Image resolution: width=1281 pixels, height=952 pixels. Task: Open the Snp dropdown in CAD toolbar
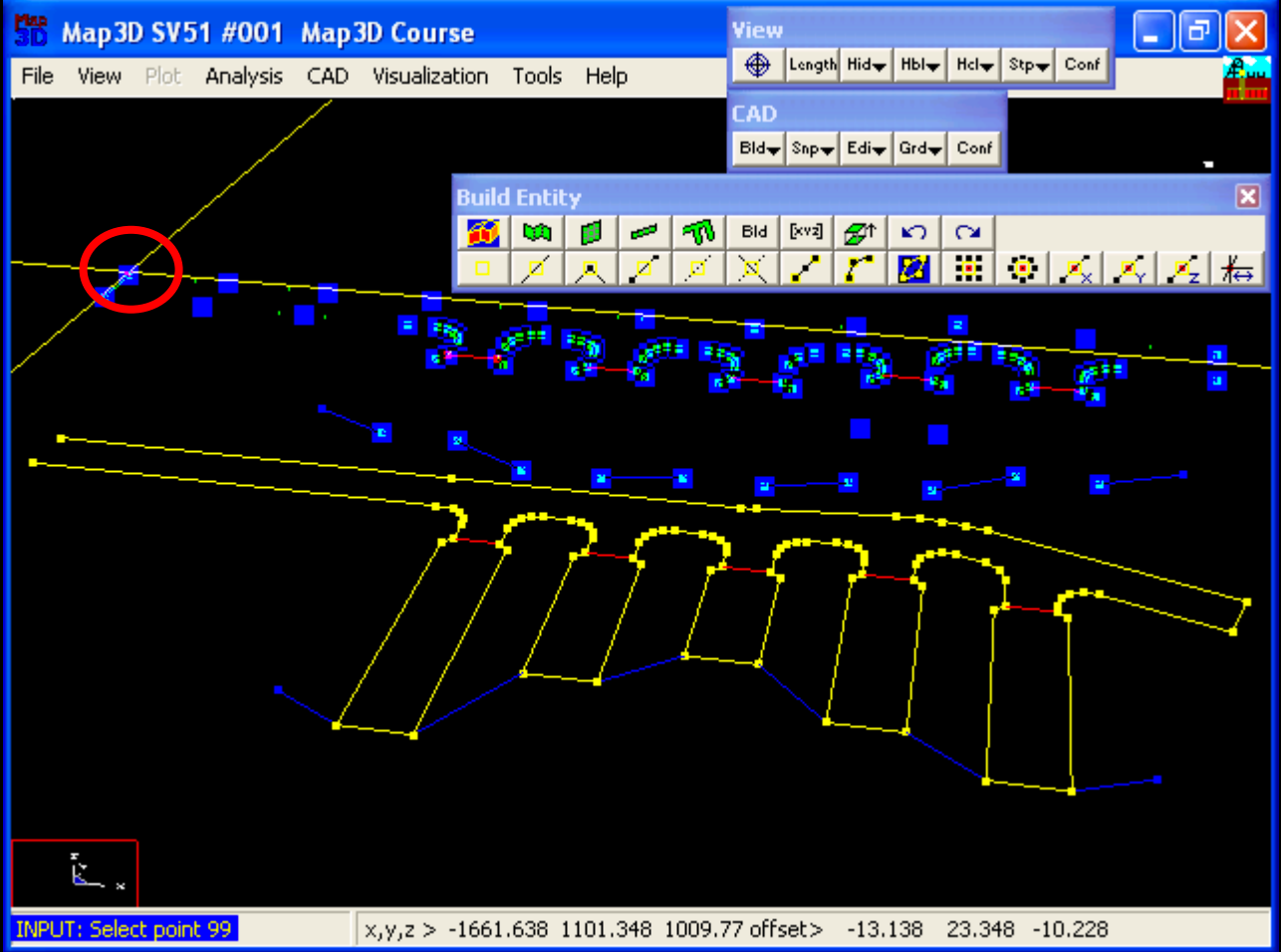(x=813, y=148)
